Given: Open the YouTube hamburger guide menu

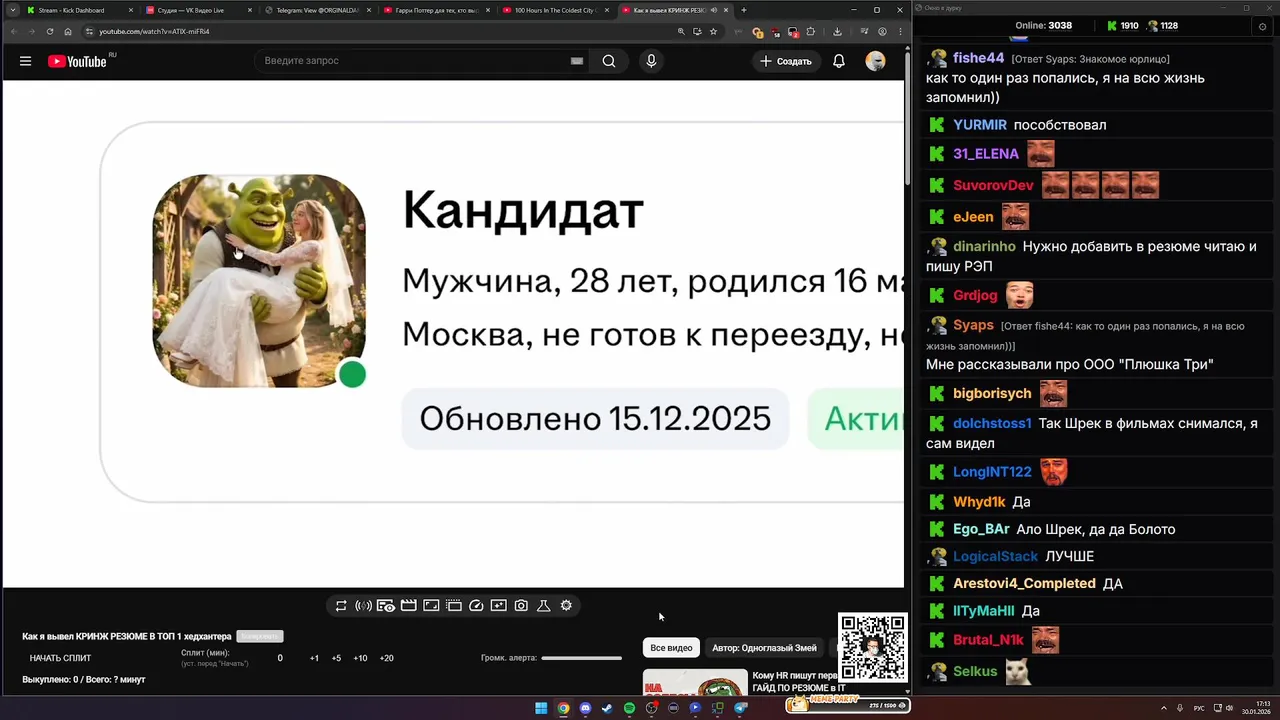Looking at the screenshot, I should tap(25, 61).
